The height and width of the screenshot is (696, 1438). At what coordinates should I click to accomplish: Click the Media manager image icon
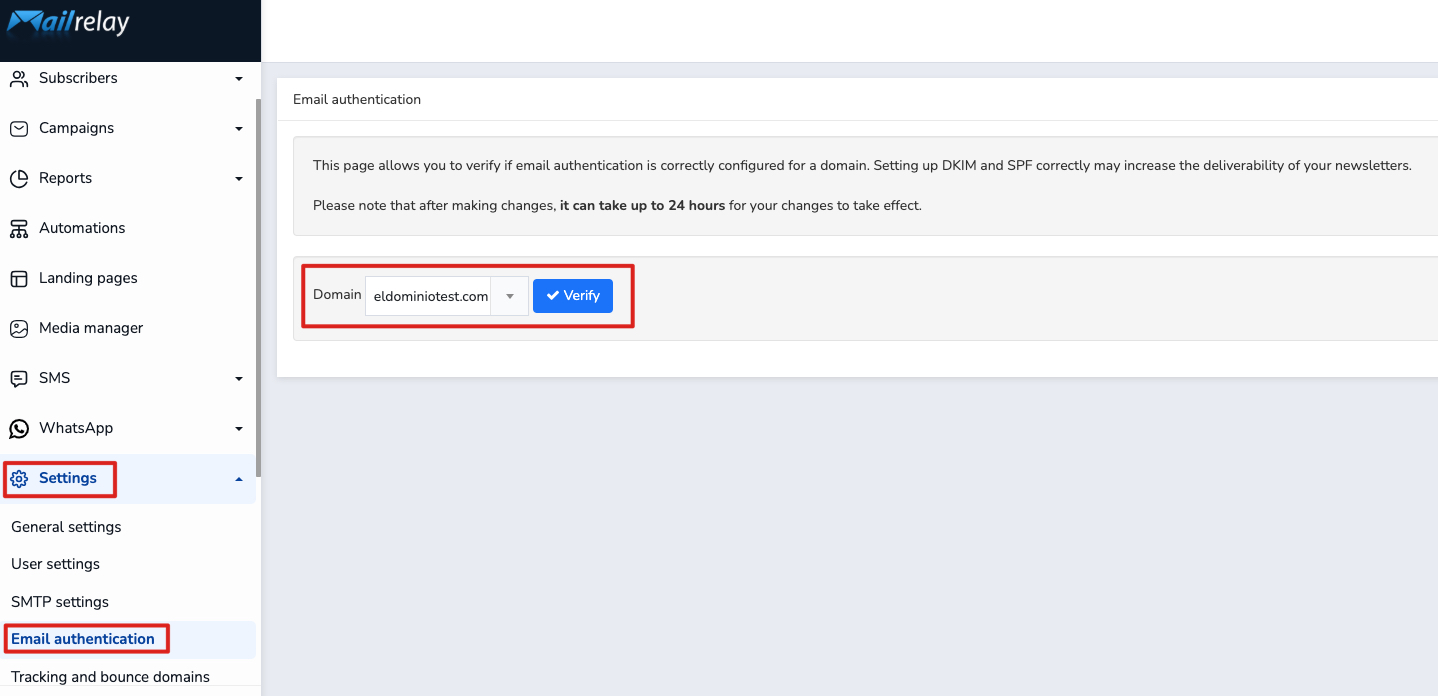[19, 328]
